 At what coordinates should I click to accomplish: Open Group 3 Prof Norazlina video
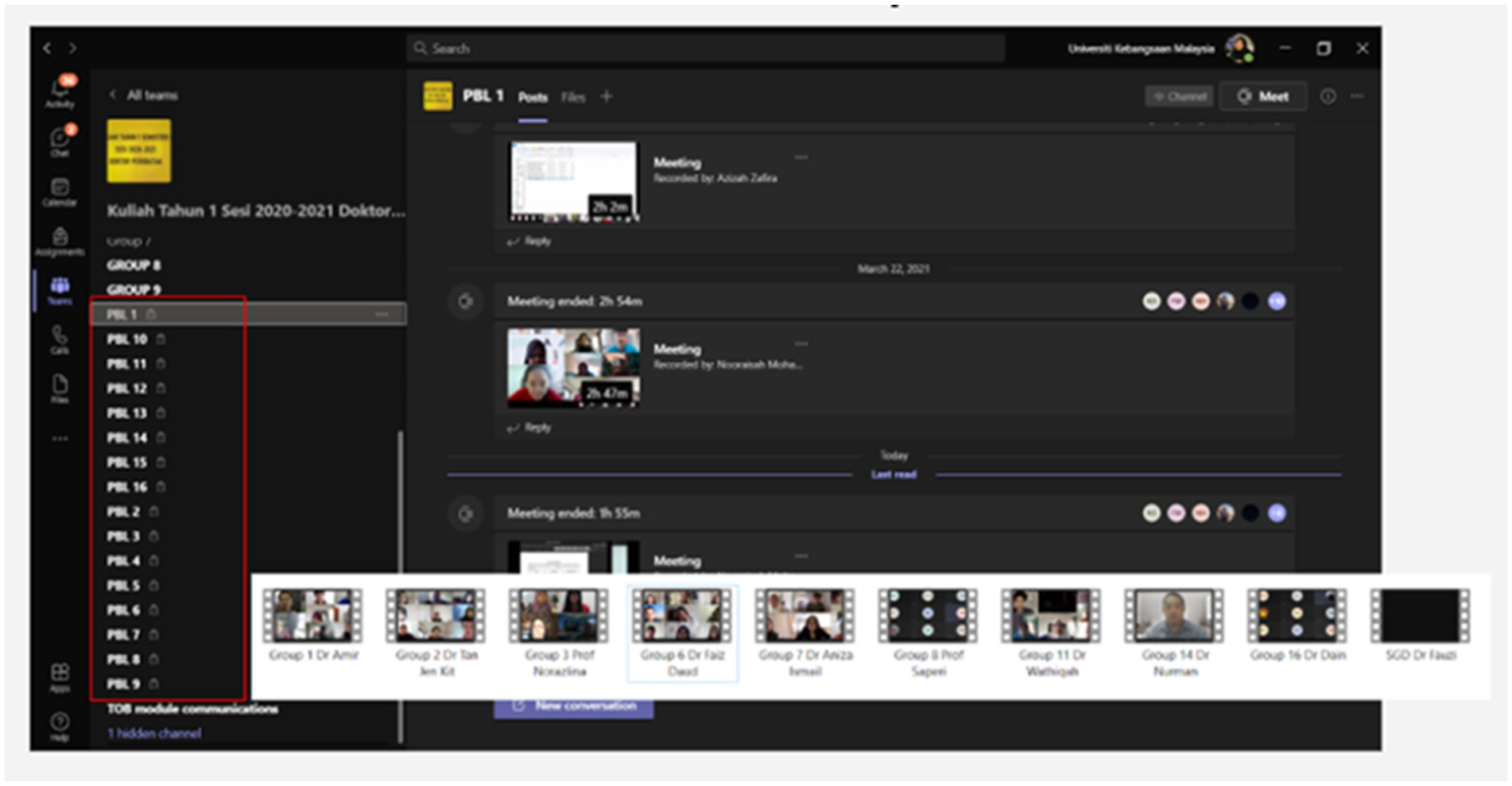pos(559,633)
